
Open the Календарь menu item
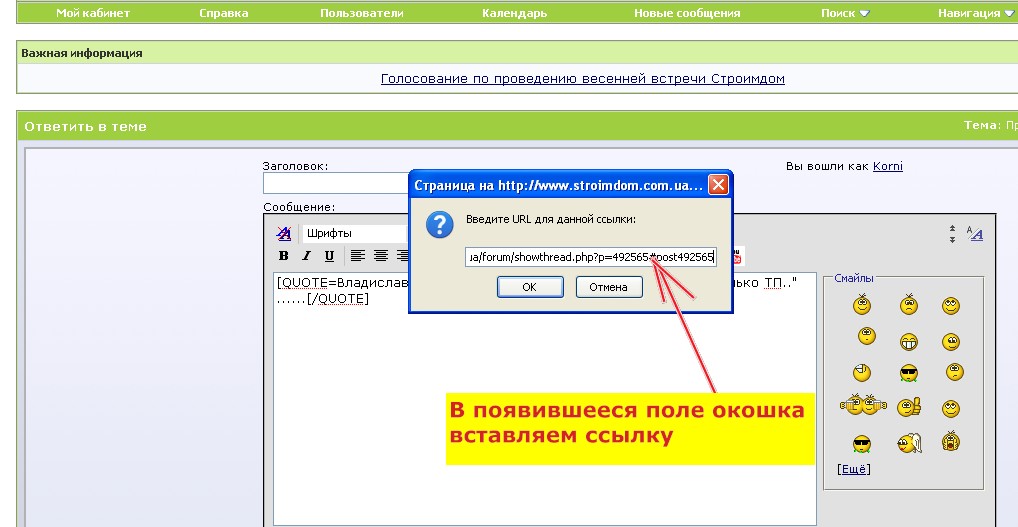click(514, 13)
